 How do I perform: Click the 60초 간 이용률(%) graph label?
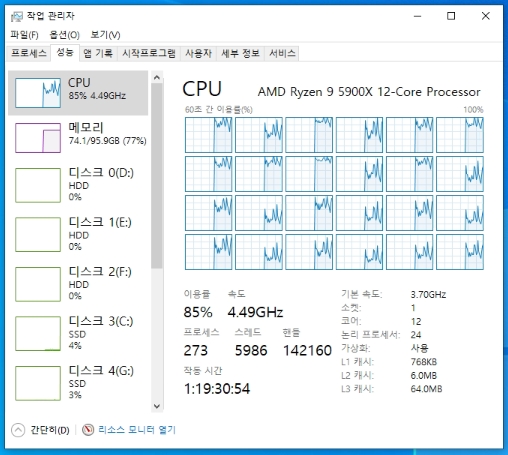[x=219, y=109]
